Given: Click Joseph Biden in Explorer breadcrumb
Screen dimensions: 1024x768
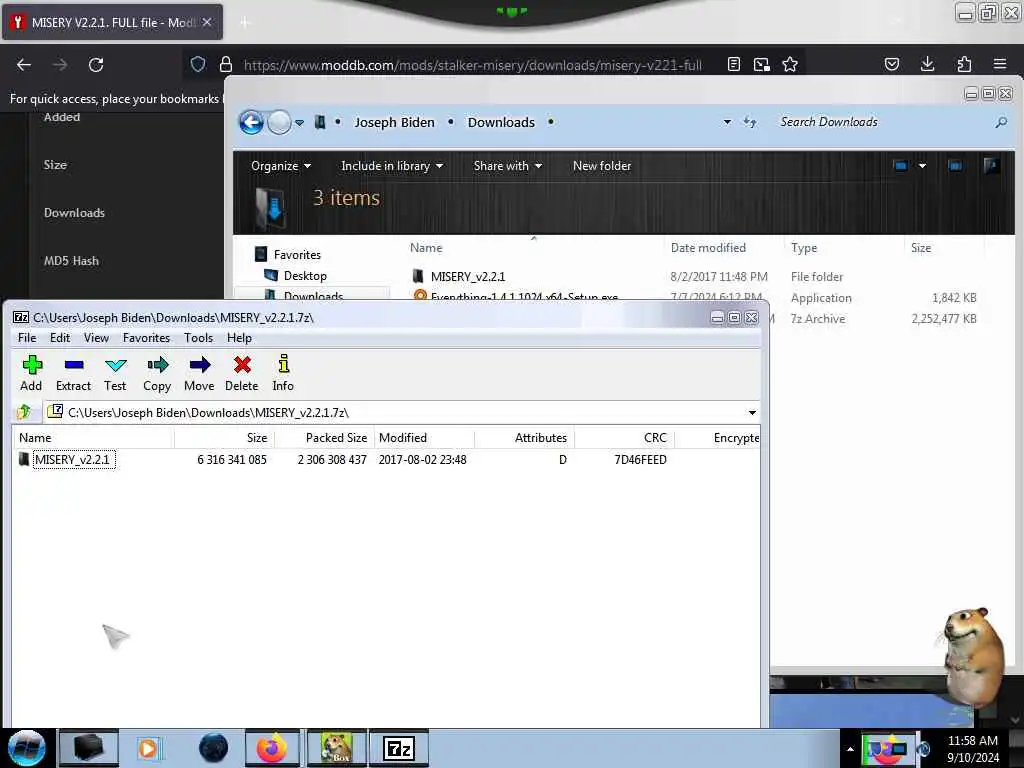Looking at the screenshot, I should [x=394, y=122].
